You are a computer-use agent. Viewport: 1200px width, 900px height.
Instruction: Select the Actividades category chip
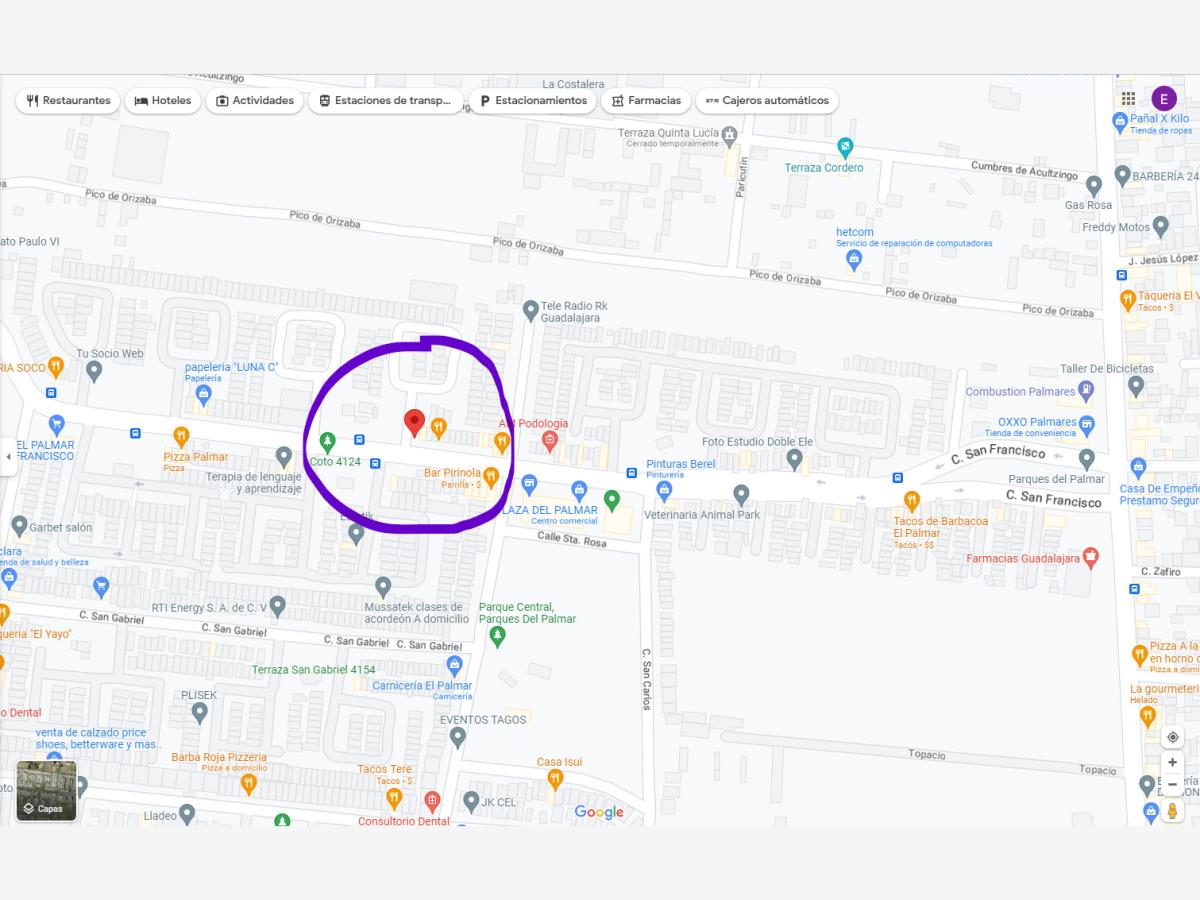tap(255, 101)
